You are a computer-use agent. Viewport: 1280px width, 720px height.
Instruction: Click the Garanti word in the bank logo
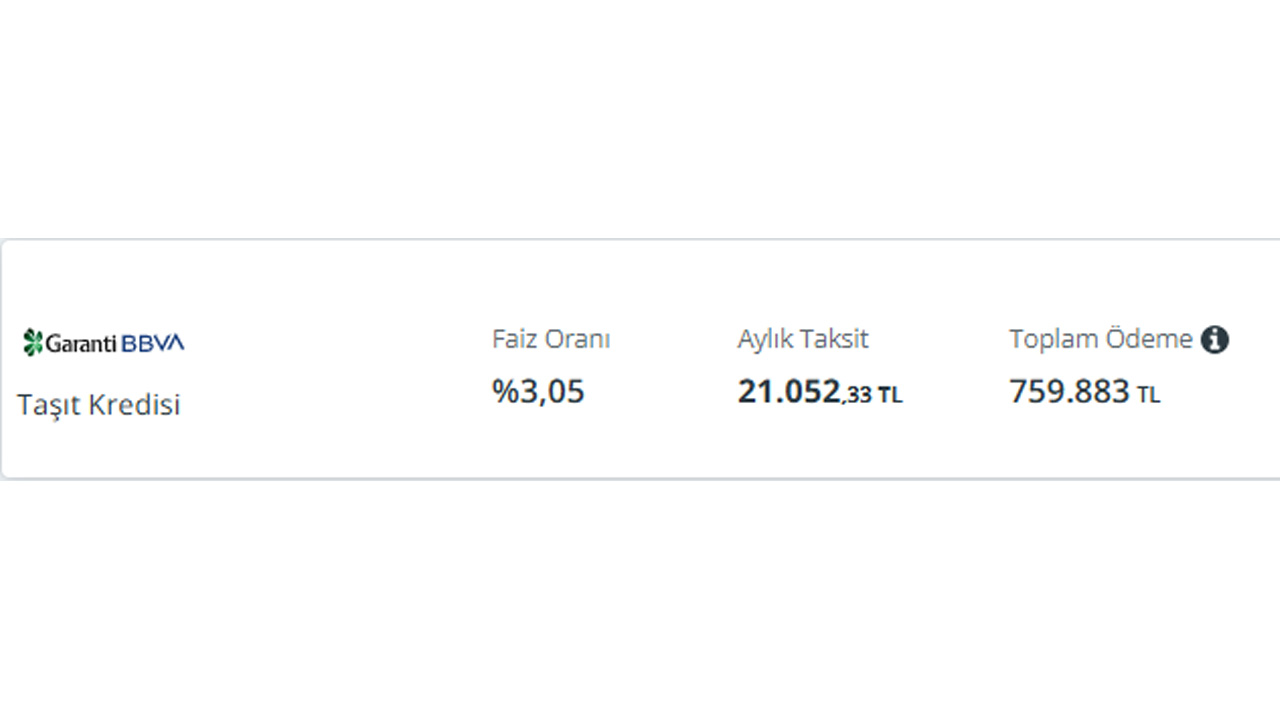pos(82,344)
